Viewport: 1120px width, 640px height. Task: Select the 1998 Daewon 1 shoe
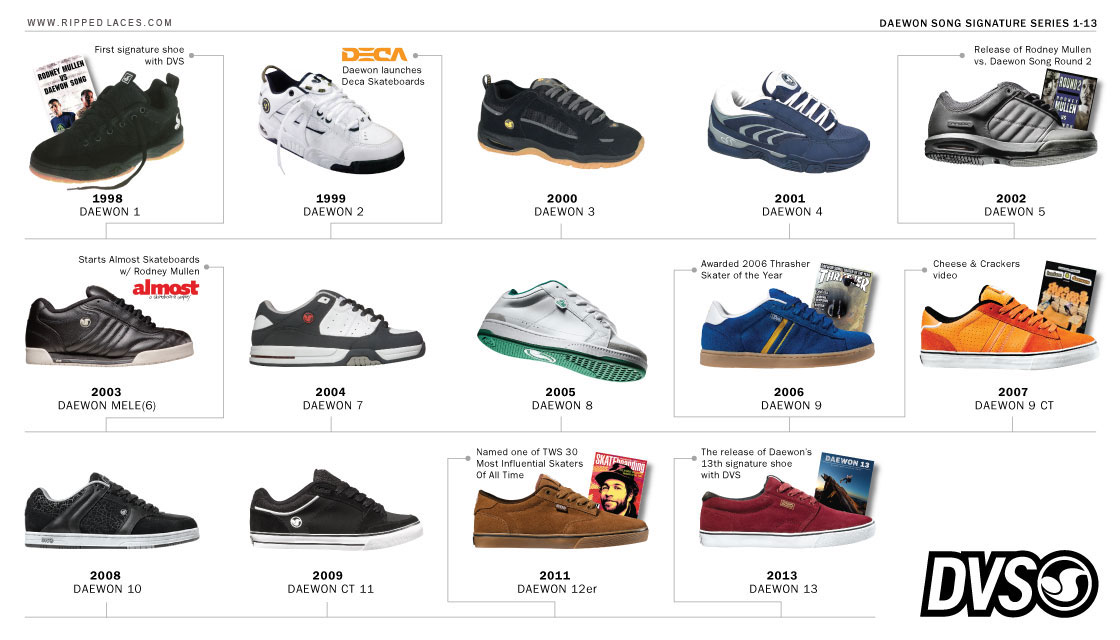click(x=107, y=131)
